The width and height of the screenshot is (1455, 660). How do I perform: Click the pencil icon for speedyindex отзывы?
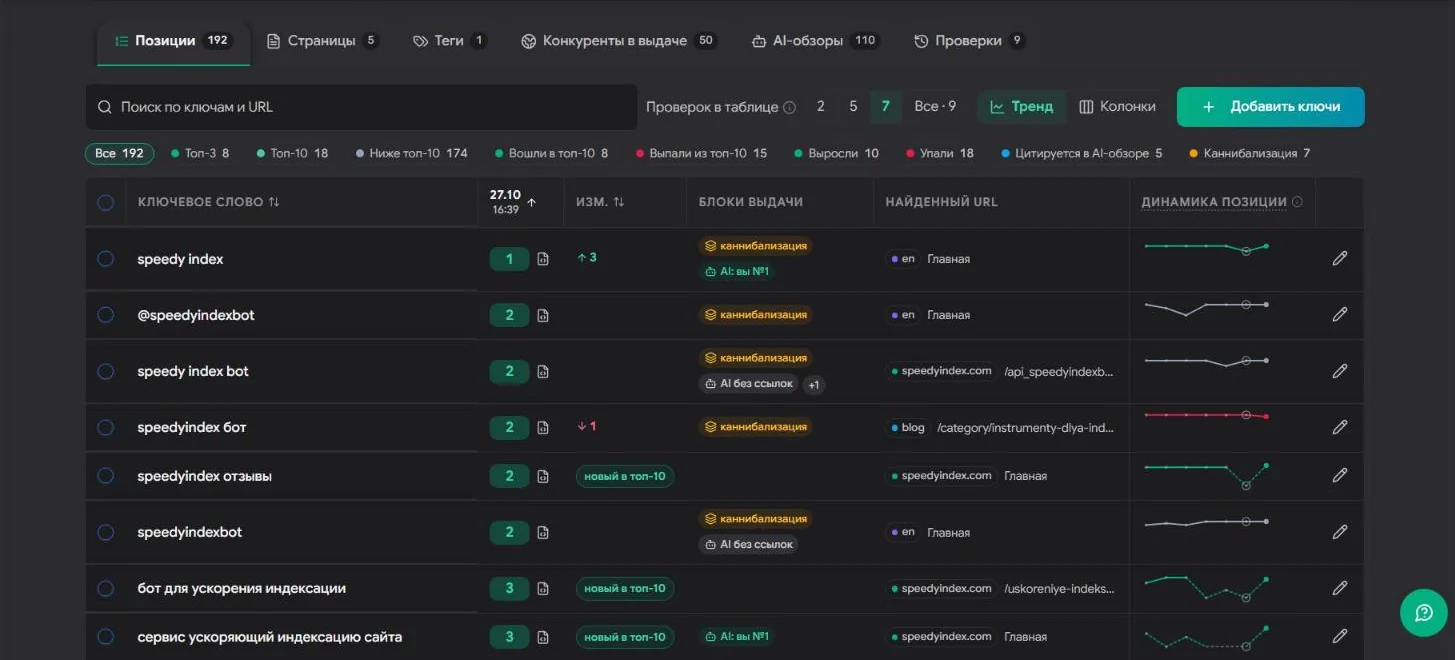[1340, 476]
